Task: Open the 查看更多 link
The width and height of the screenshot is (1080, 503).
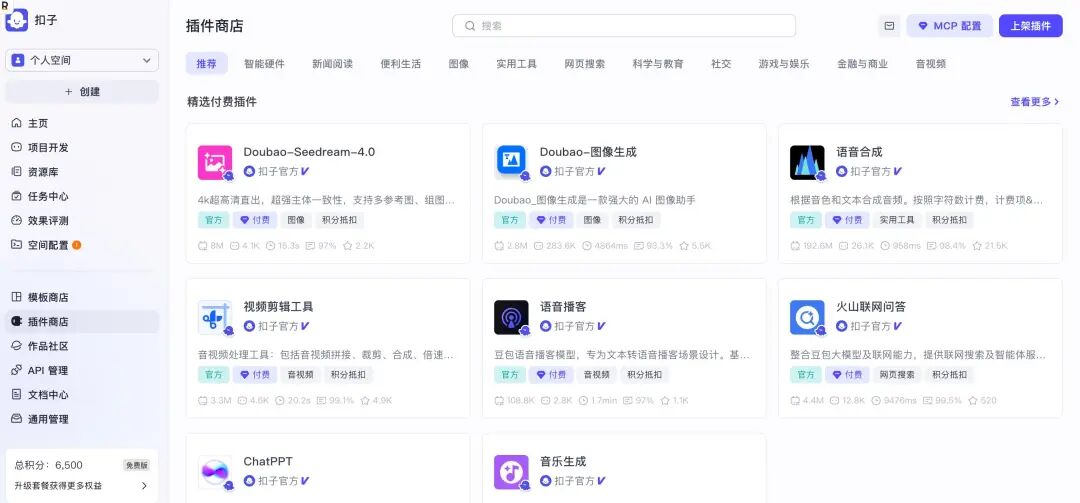Action: [x=1035, y=102]
